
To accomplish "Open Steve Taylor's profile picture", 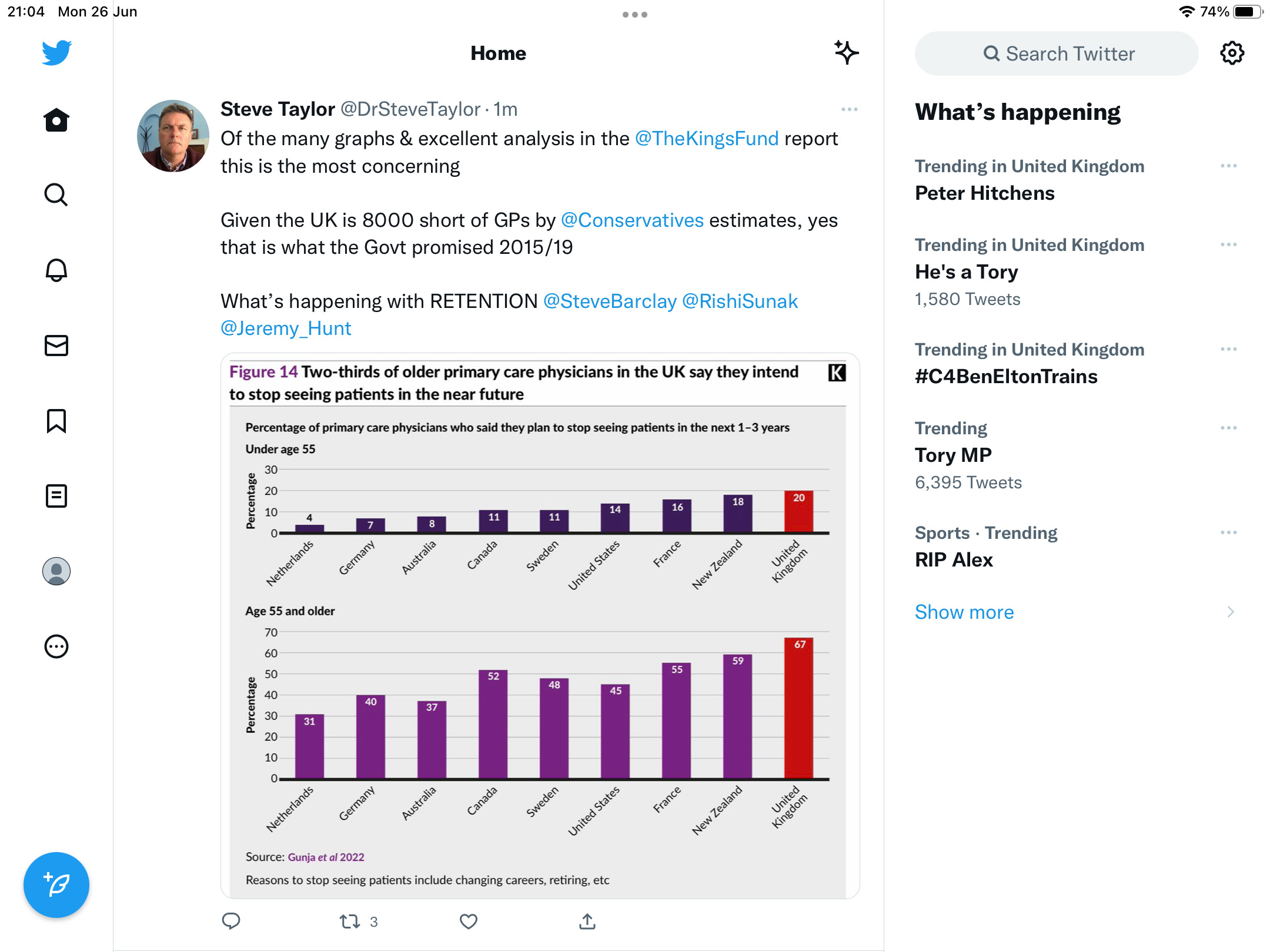I will (x=173, y=136).
